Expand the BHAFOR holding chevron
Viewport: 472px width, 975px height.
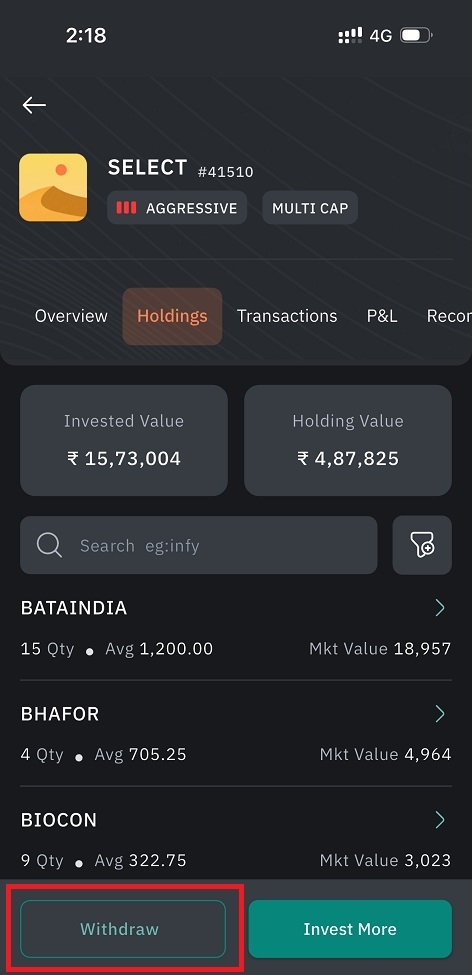pos(440,713)
